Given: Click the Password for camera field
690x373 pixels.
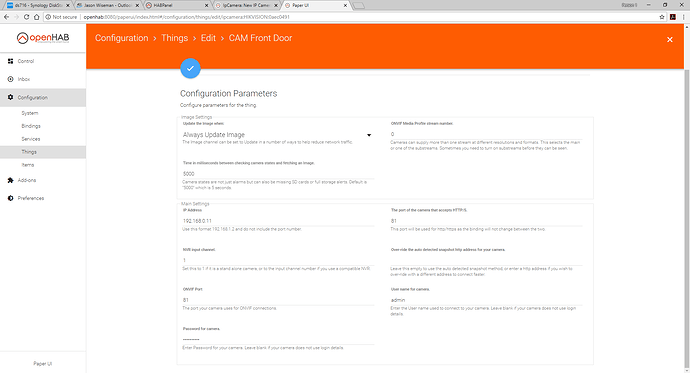Looking at the screenshot, I should [x=278, y=339].
